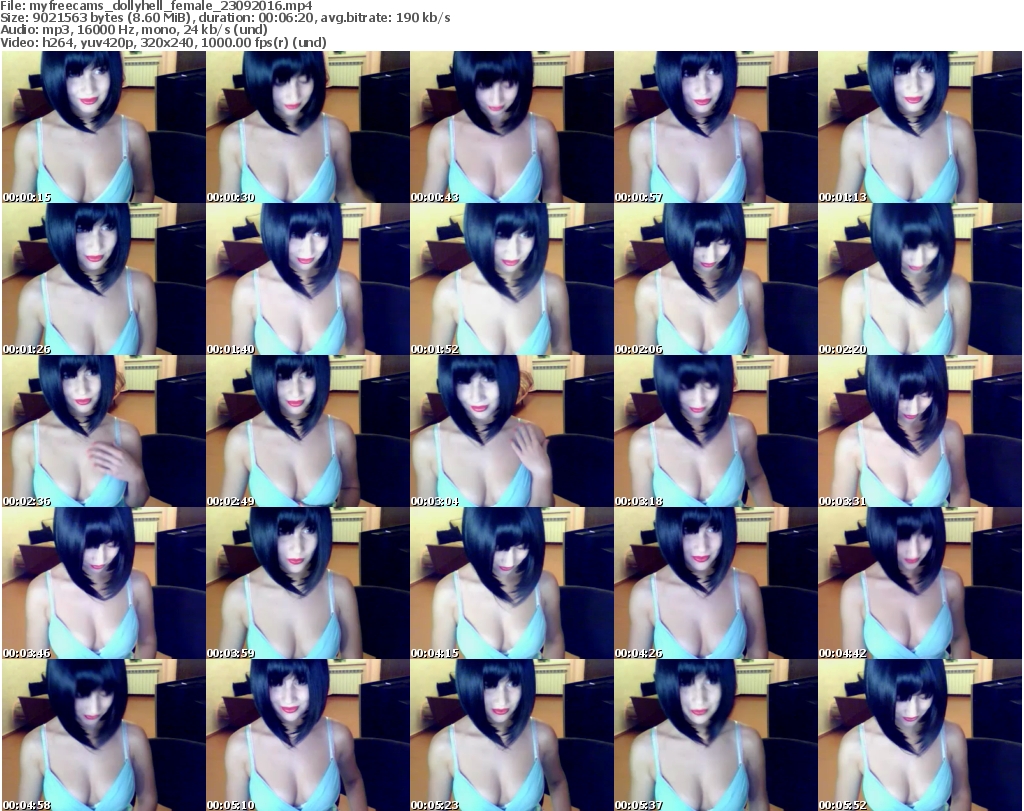This screenshot has height=811, width=1024.
Task: Select the thumbnail stamped 00:00:15
Action: [x=104, y=127]
